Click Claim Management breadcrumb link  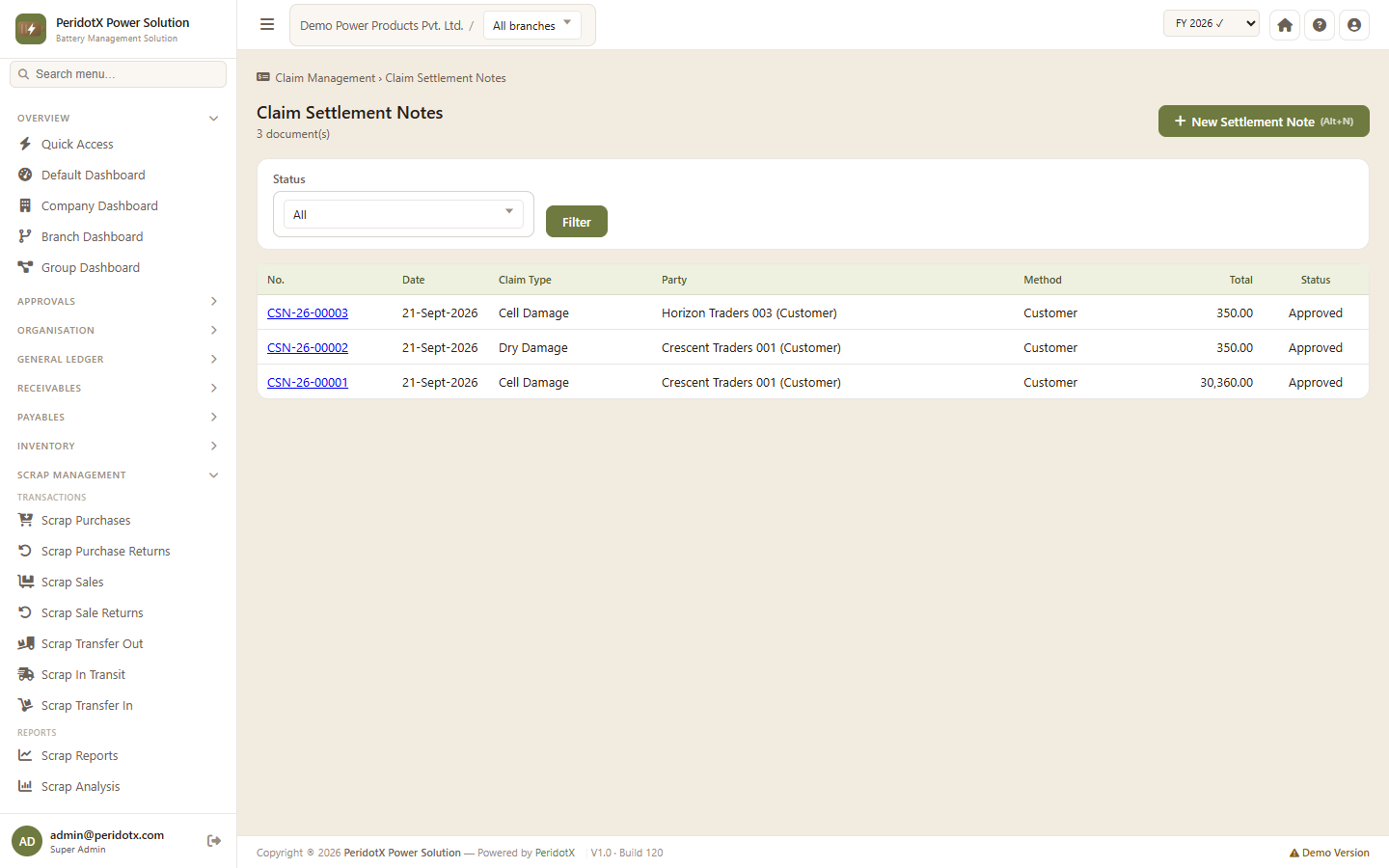[x=325, y=78]
